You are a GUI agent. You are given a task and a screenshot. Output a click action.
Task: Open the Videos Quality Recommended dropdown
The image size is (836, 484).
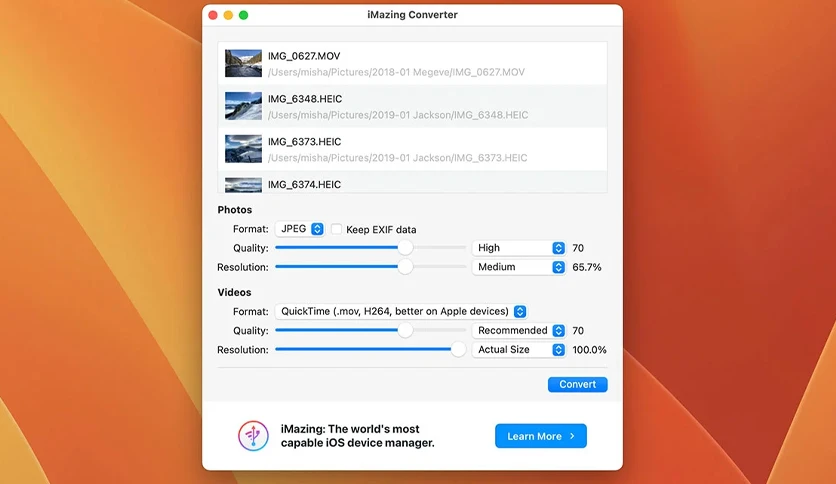tap(518, 330)
